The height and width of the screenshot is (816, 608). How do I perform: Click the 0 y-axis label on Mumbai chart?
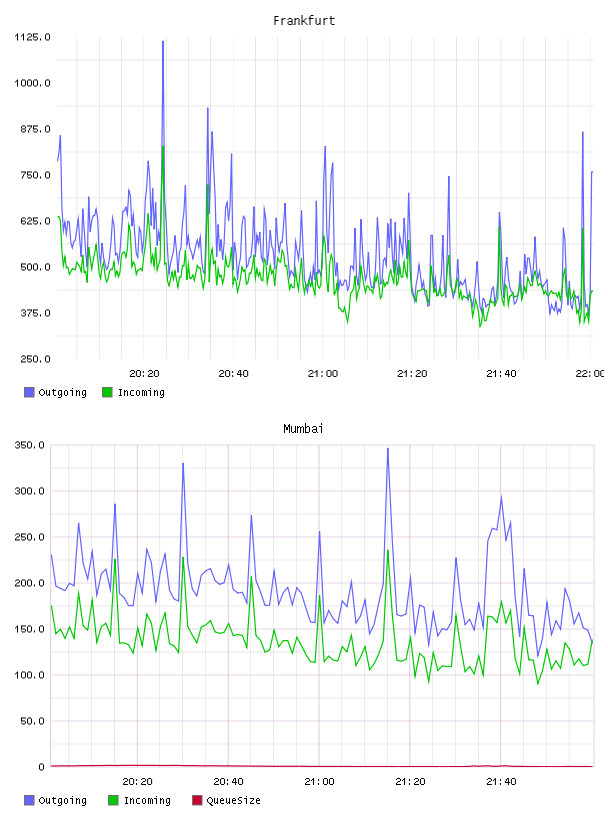42,767
